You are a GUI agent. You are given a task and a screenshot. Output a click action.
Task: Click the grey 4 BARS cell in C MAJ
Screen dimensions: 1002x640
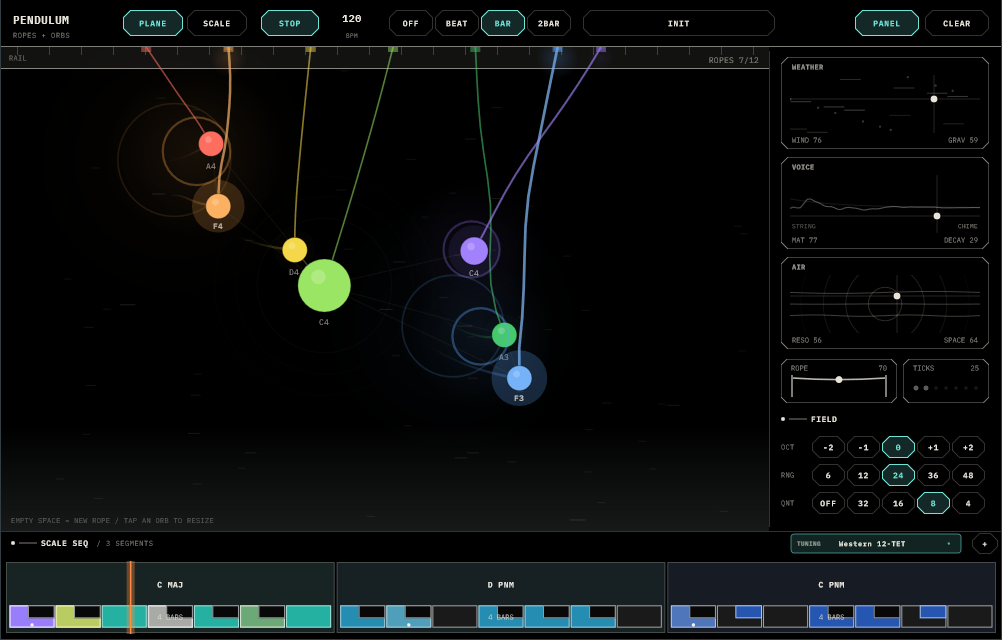point(170,617)
